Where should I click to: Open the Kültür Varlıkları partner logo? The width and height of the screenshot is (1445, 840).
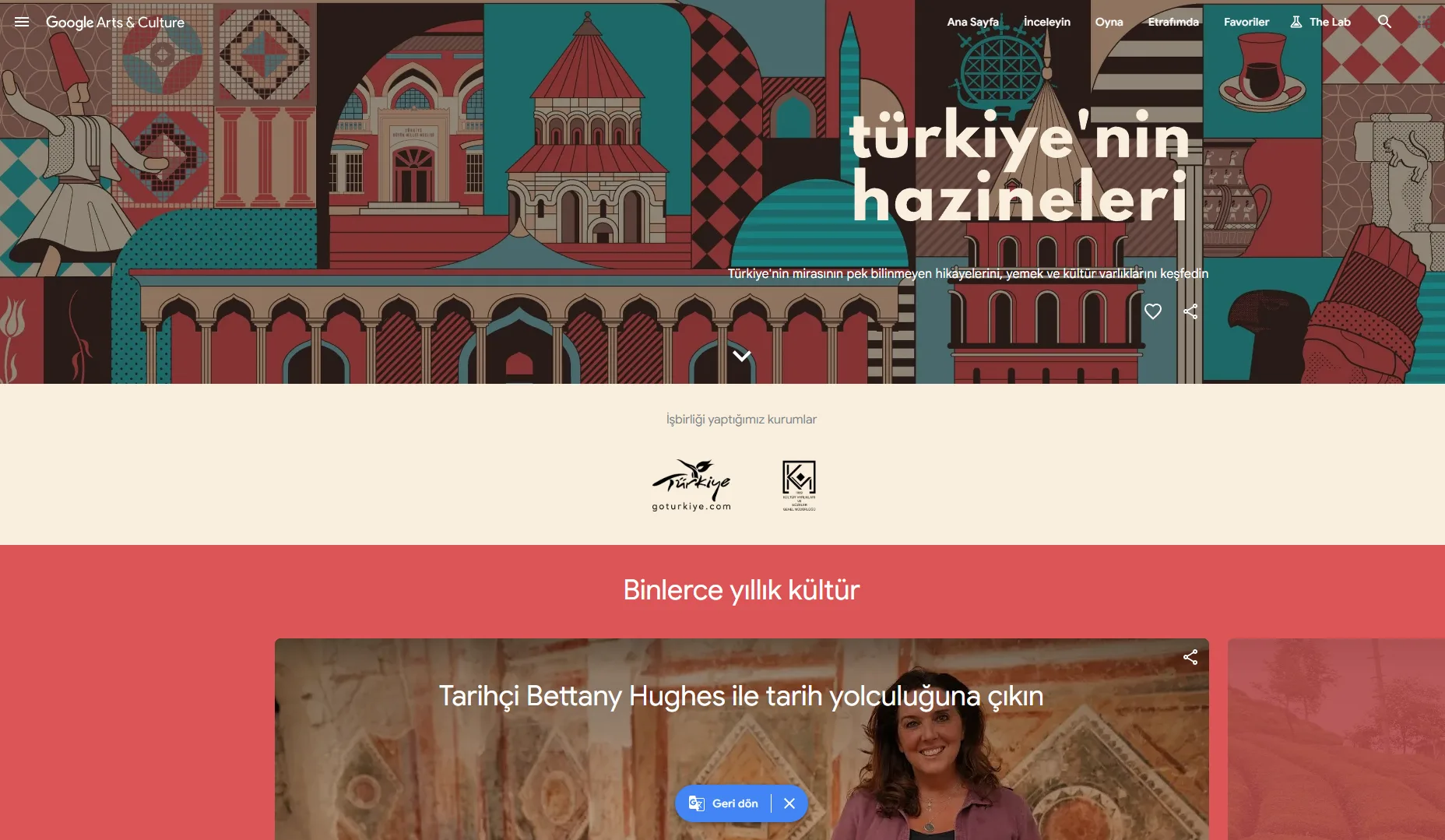(x=800, y=485)
